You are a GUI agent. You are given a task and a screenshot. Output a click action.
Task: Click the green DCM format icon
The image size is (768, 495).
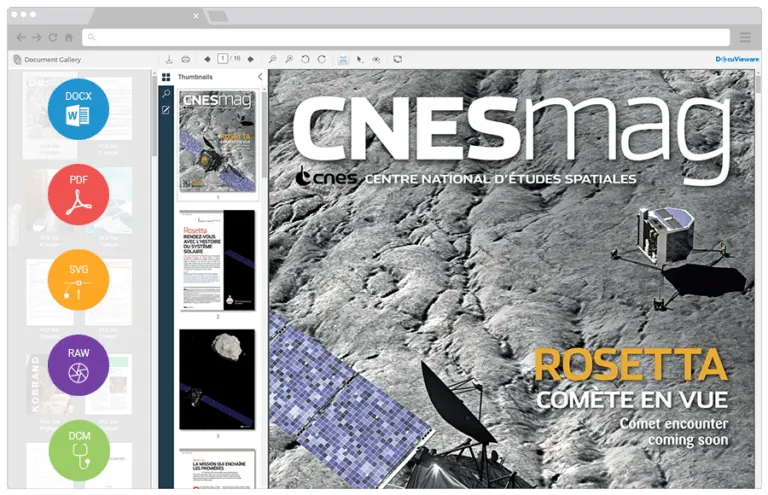tap(79, 450)
